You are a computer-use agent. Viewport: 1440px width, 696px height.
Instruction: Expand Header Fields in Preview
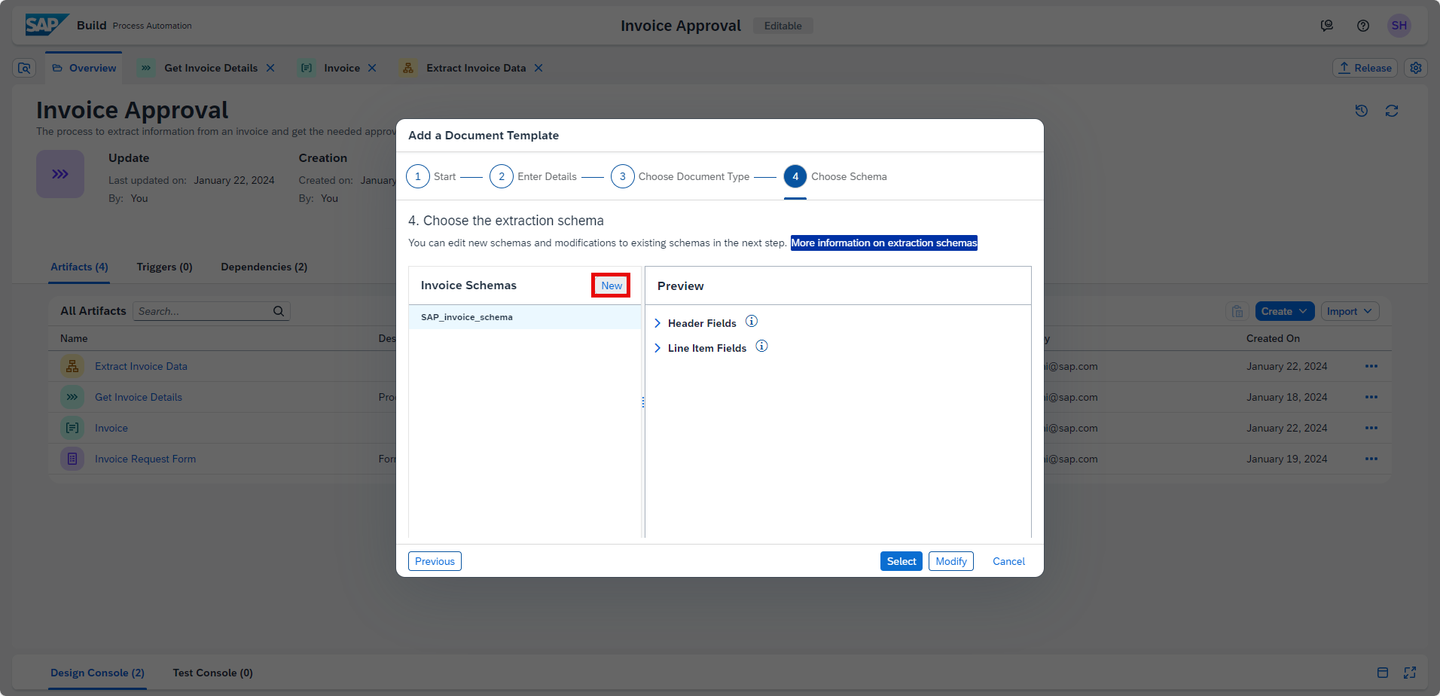657,323
